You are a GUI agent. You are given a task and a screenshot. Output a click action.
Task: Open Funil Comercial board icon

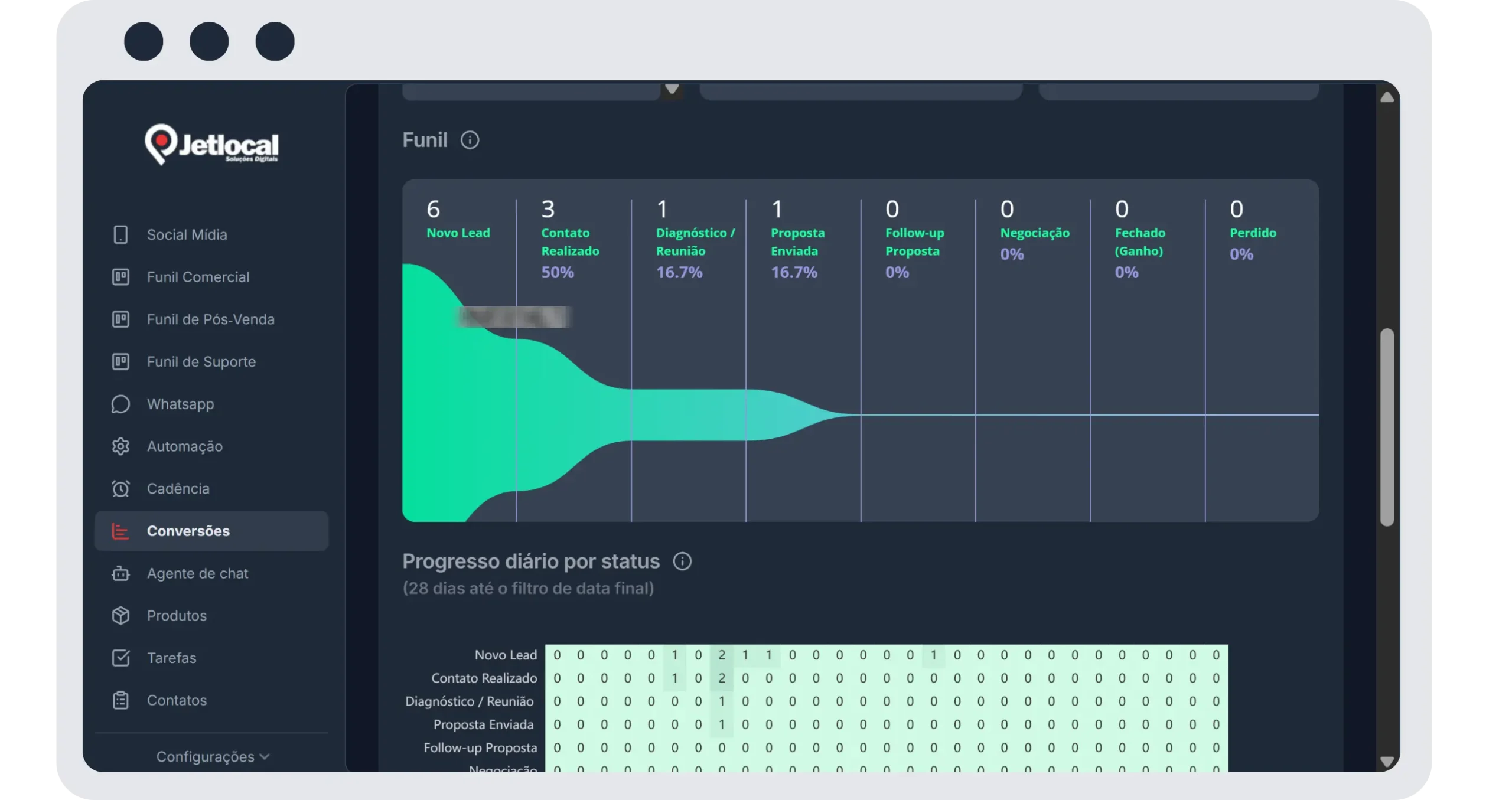(x=120, y=277)
